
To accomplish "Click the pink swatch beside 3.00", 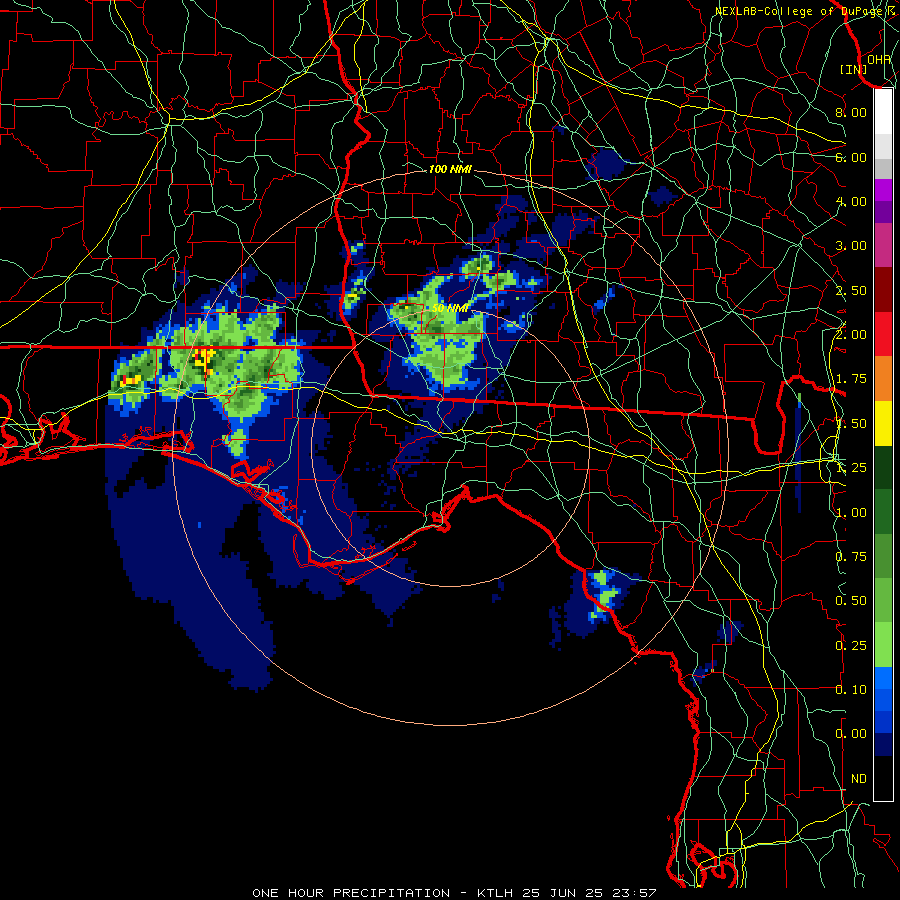I will click(883, 245).
